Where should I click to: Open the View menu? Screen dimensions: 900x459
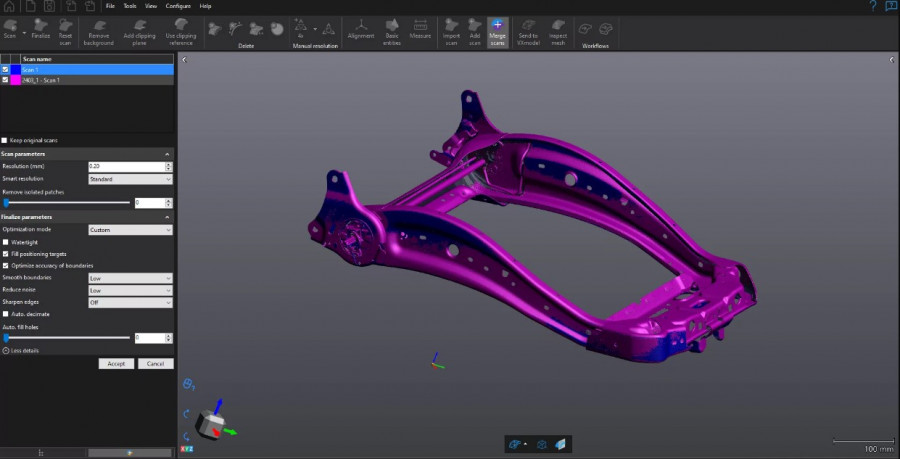tap(150, 6)
